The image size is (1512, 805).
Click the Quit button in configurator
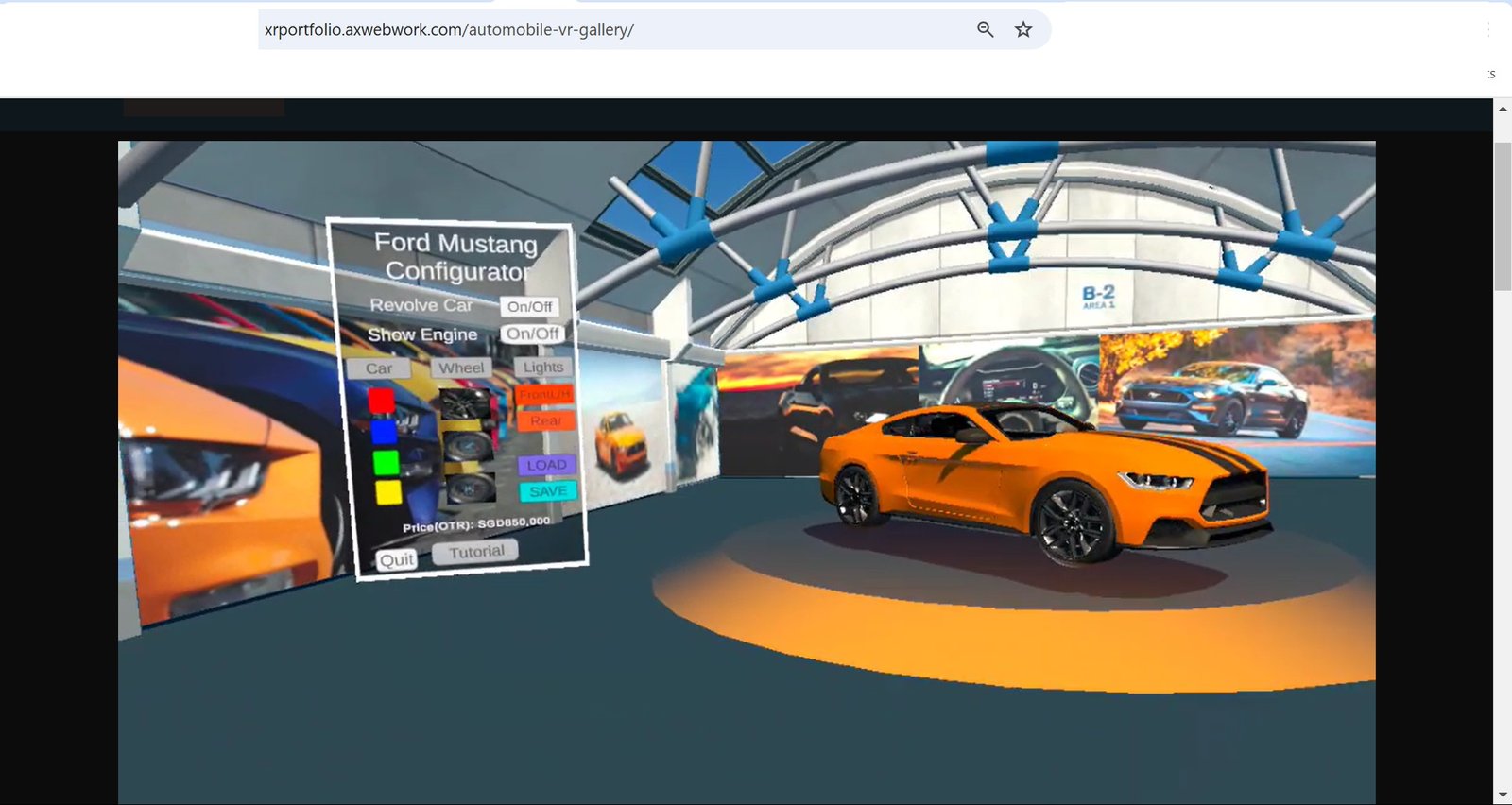point(397,559)
